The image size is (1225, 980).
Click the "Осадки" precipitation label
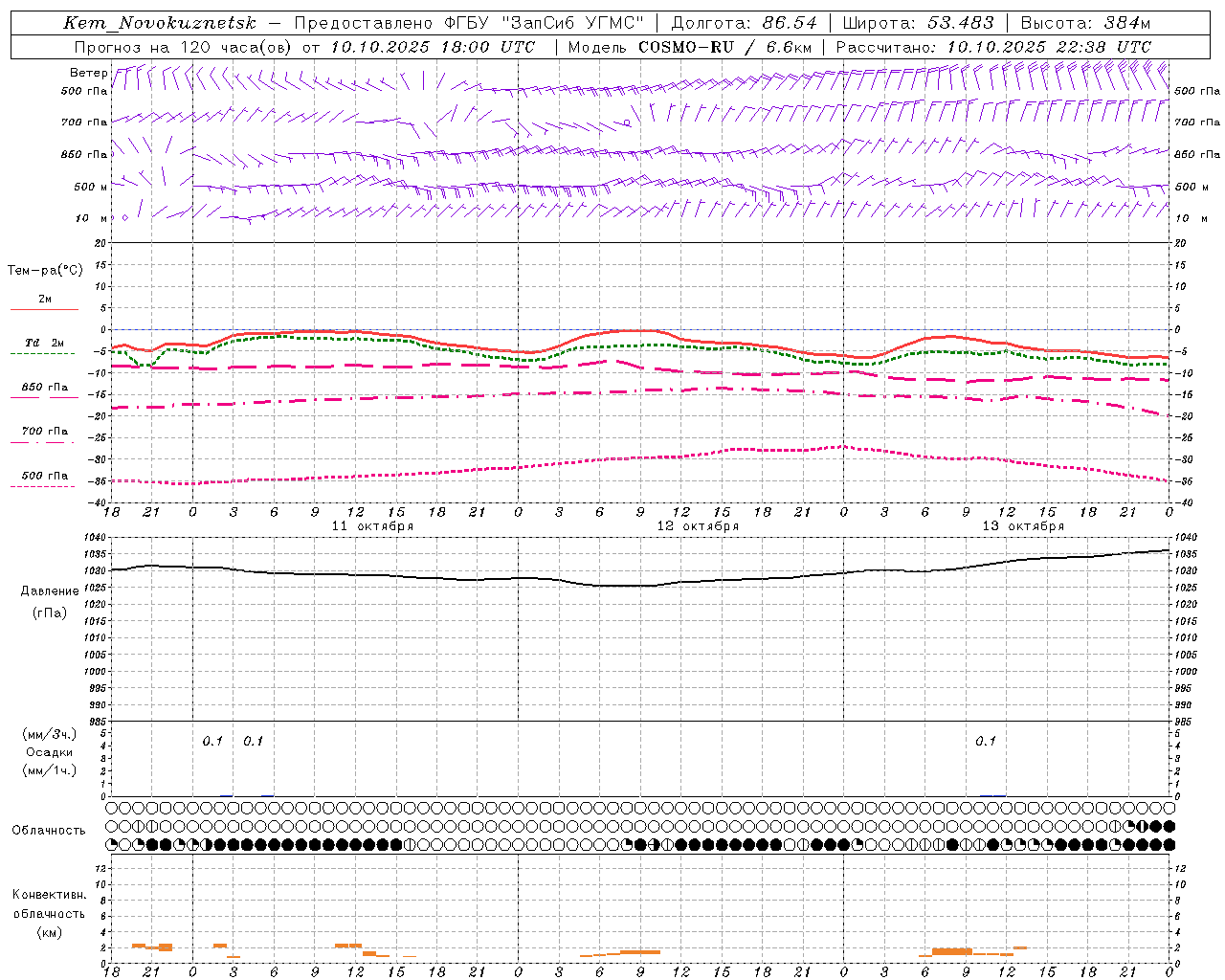(50, 752)
